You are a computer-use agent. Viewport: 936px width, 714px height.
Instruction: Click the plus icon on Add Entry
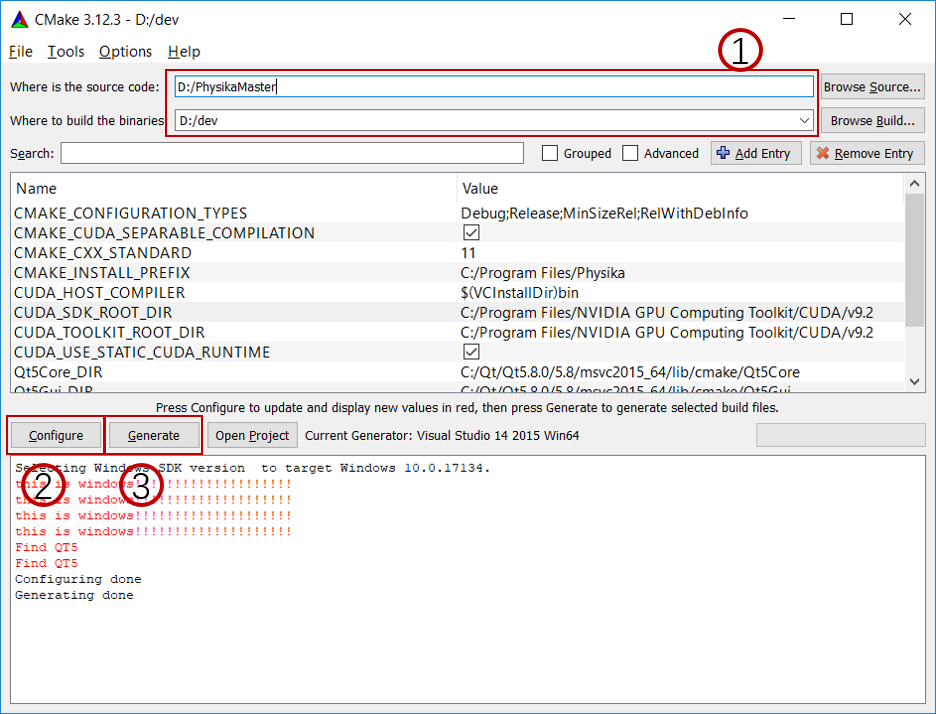723,153
